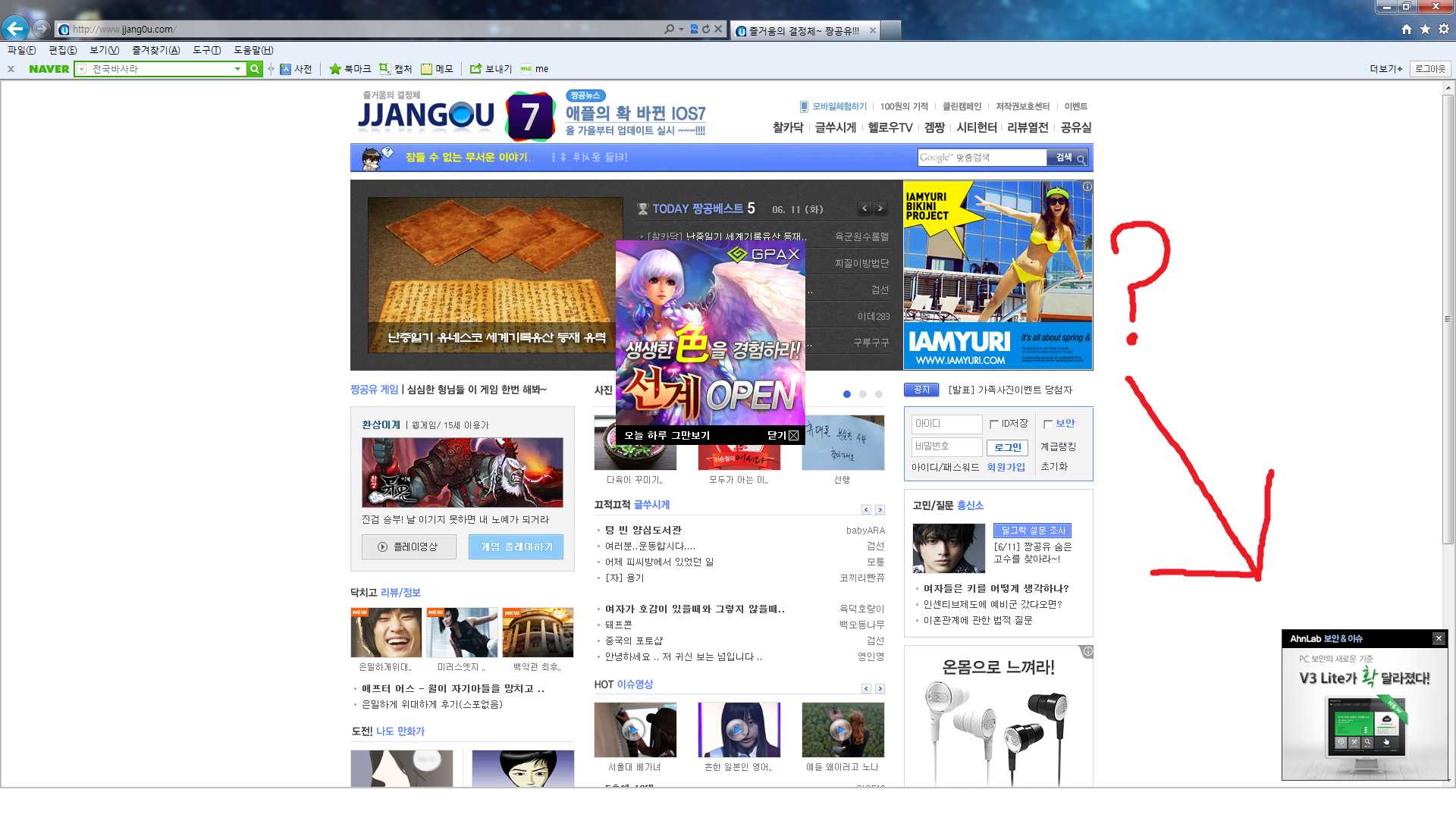Enable the ID저장 checkbox

coord(994,424)
